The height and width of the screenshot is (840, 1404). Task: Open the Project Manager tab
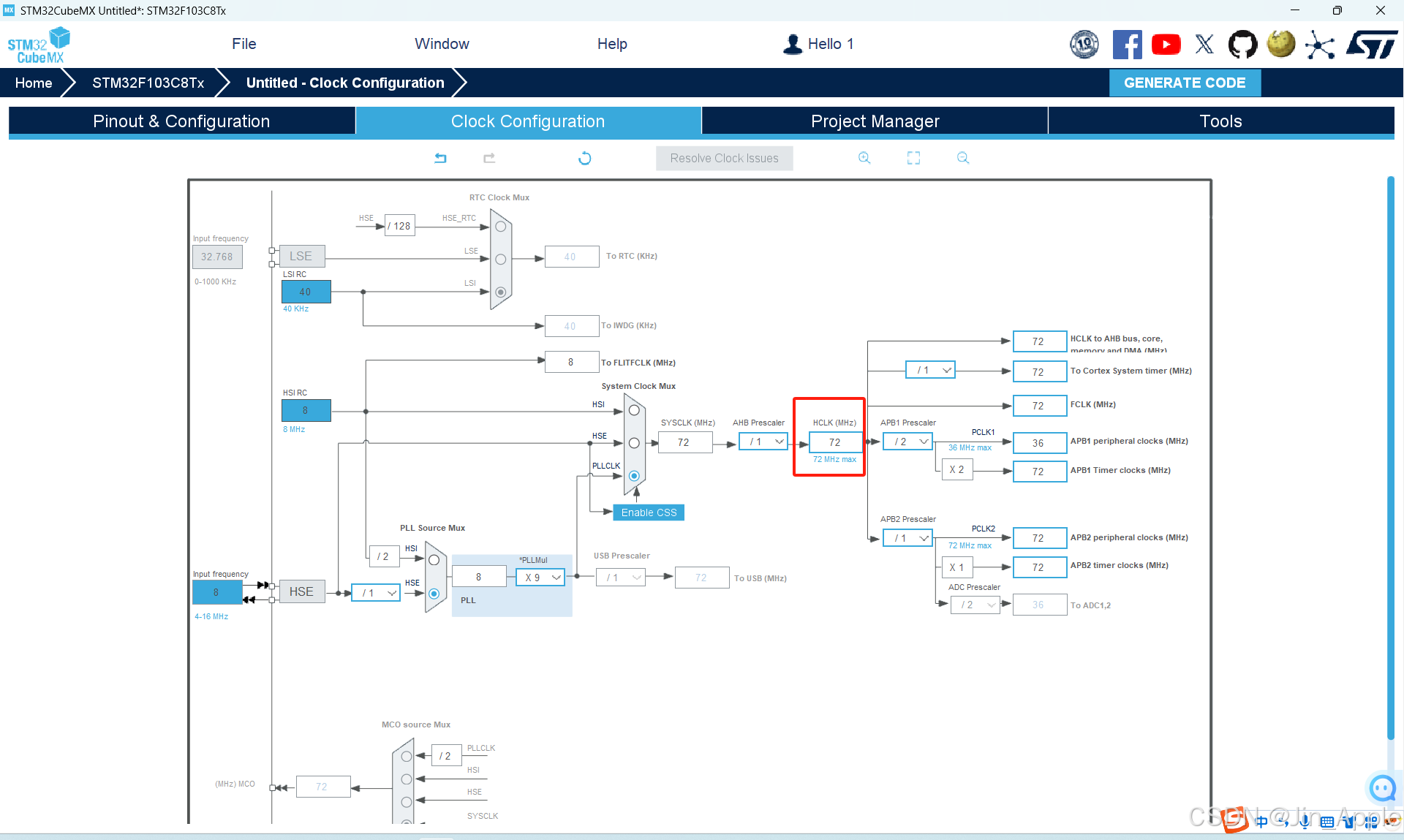pos(875,121)
